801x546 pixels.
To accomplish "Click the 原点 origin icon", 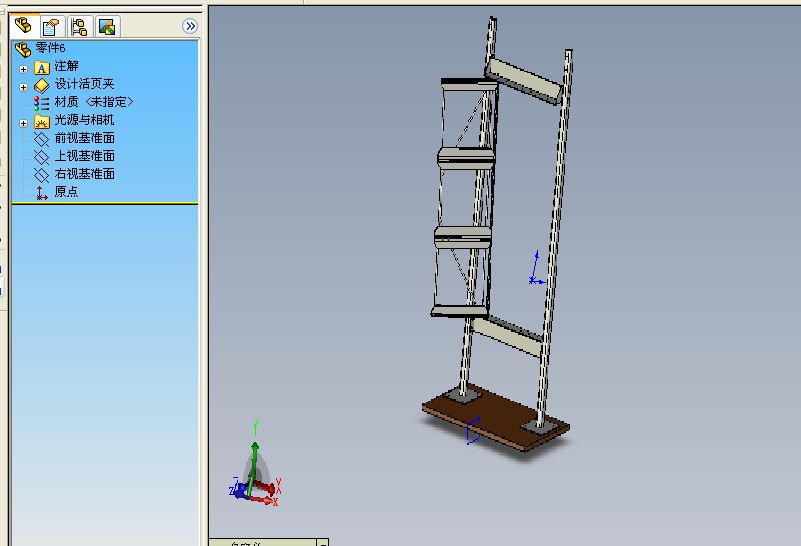I will [x=41, y=193].
